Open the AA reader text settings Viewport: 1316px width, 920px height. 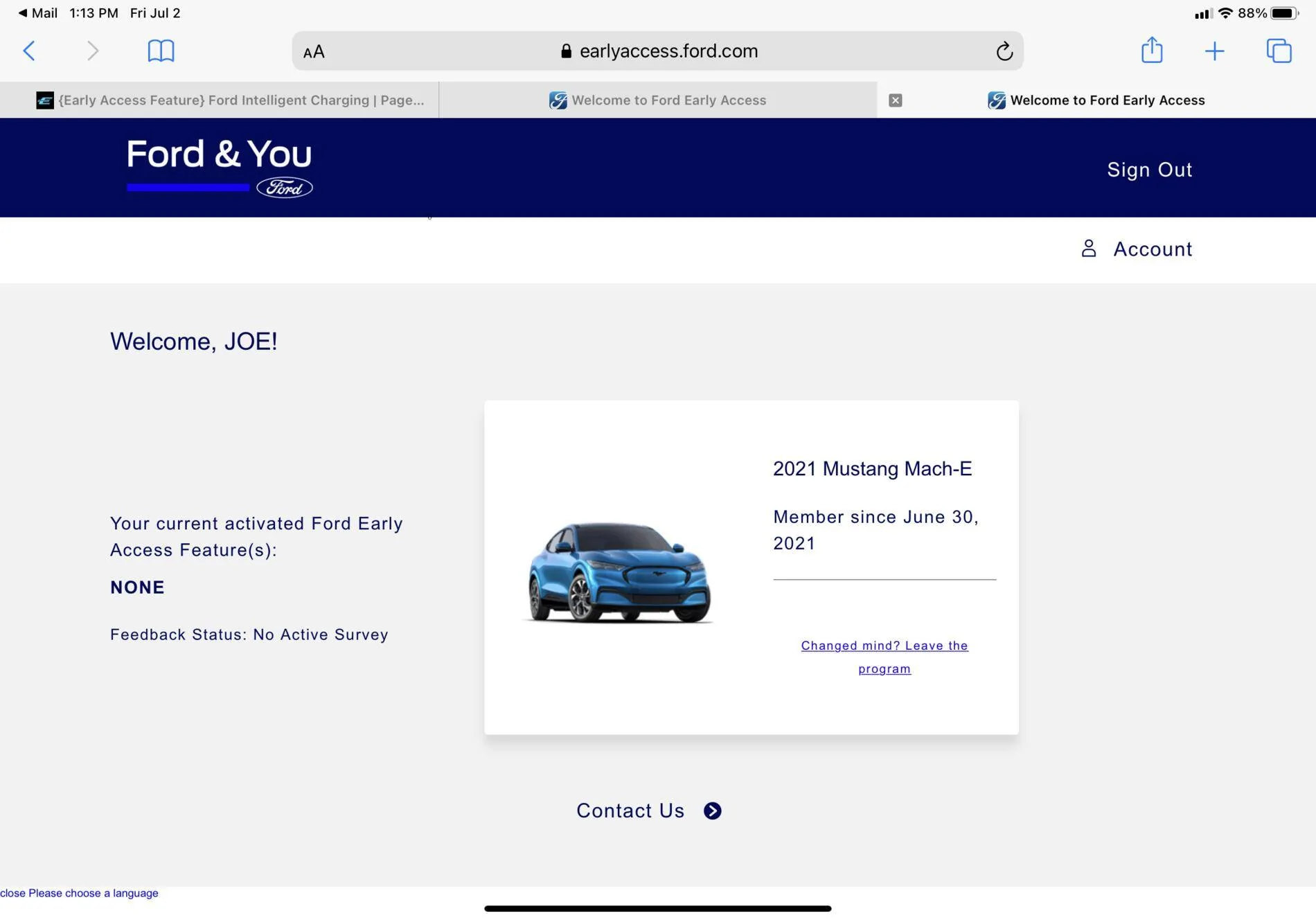pos(314,52)
